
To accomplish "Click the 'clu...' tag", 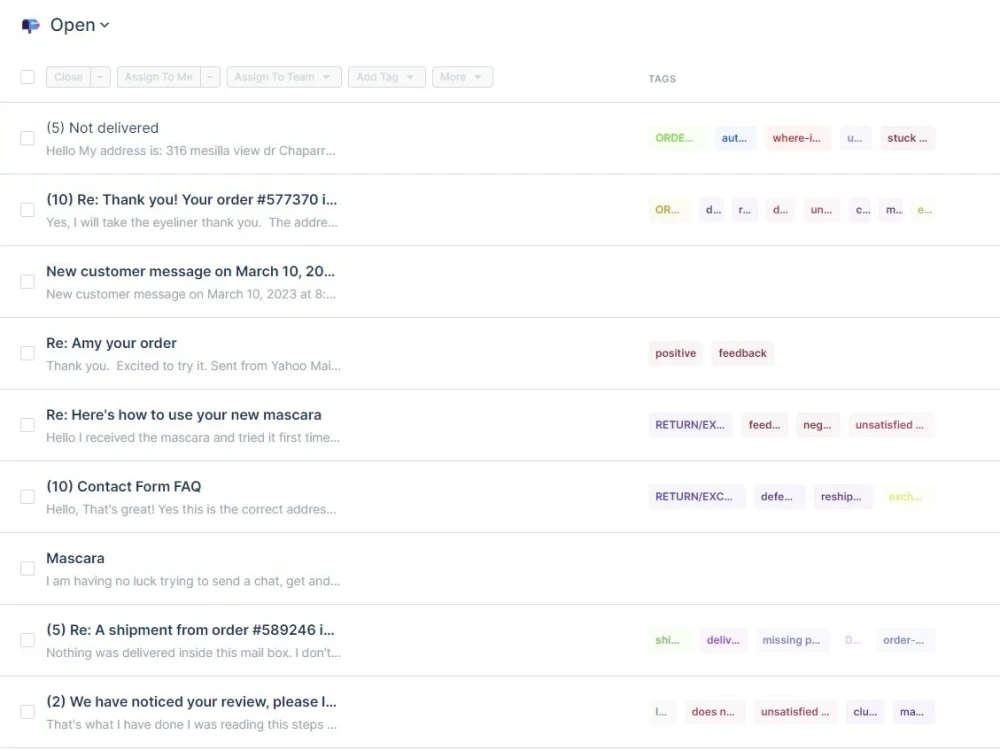I will [865, 712].
